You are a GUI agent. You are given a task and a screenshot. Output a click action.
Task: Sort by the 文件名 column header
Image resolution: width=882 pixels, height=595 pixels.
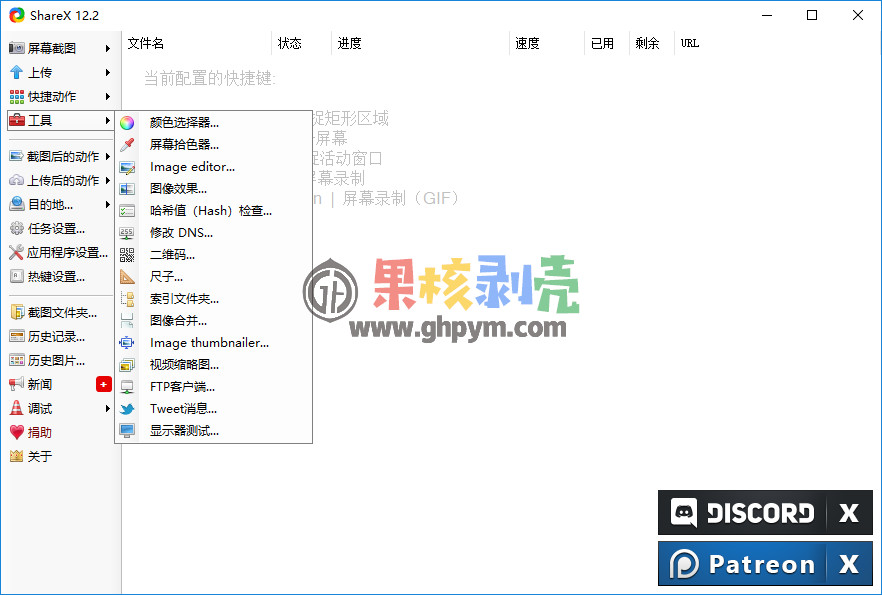tap(197, 43)
